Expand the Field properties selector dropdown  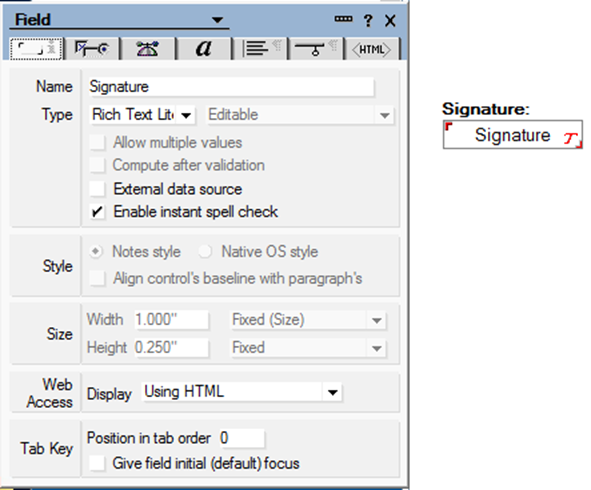[x=217, y=20]
